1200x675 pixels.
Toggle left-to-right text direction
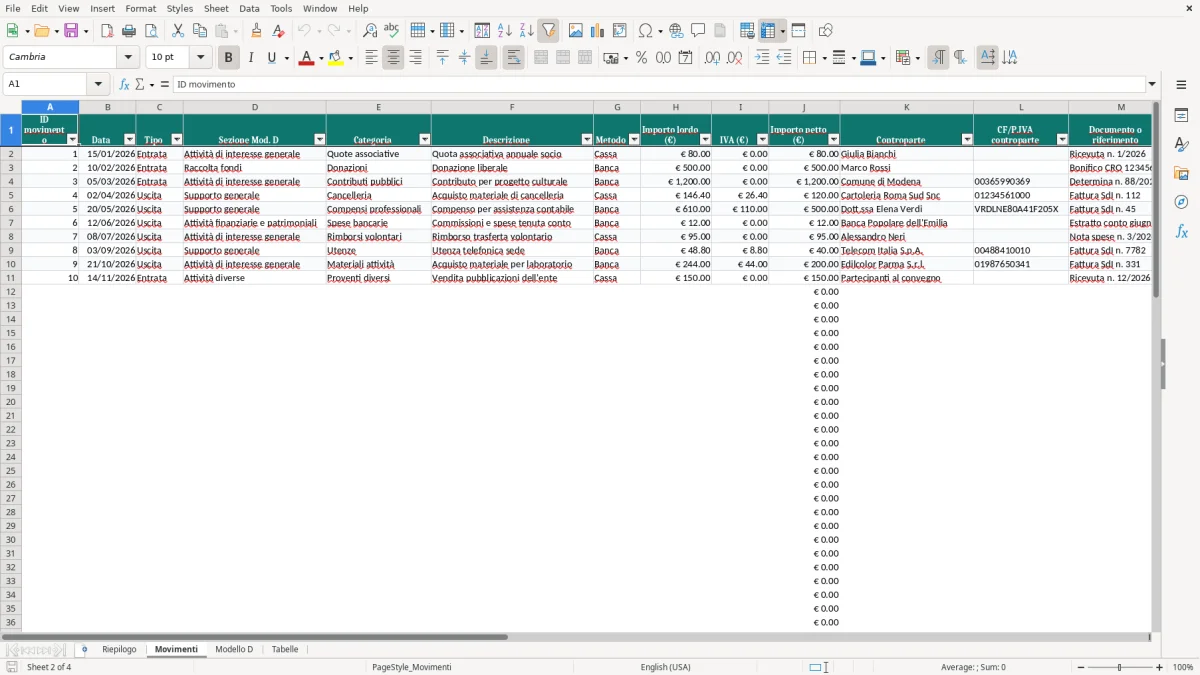tap(938, 58)
